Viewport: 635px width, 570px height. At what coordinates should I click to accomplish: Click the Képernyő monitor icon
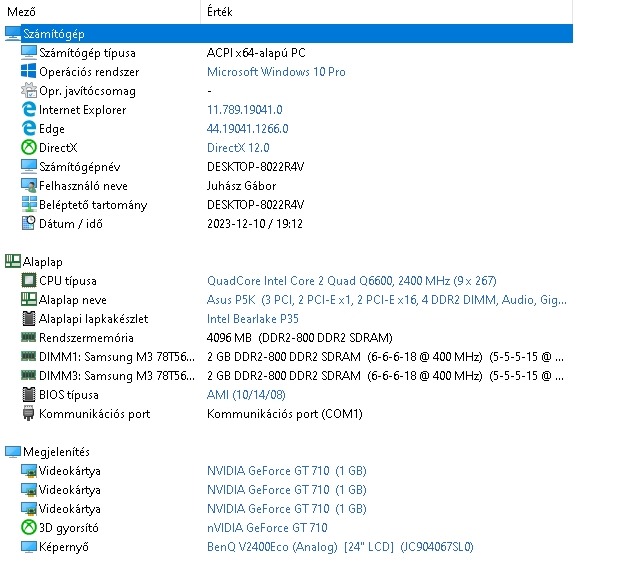(x=28, y=547)
